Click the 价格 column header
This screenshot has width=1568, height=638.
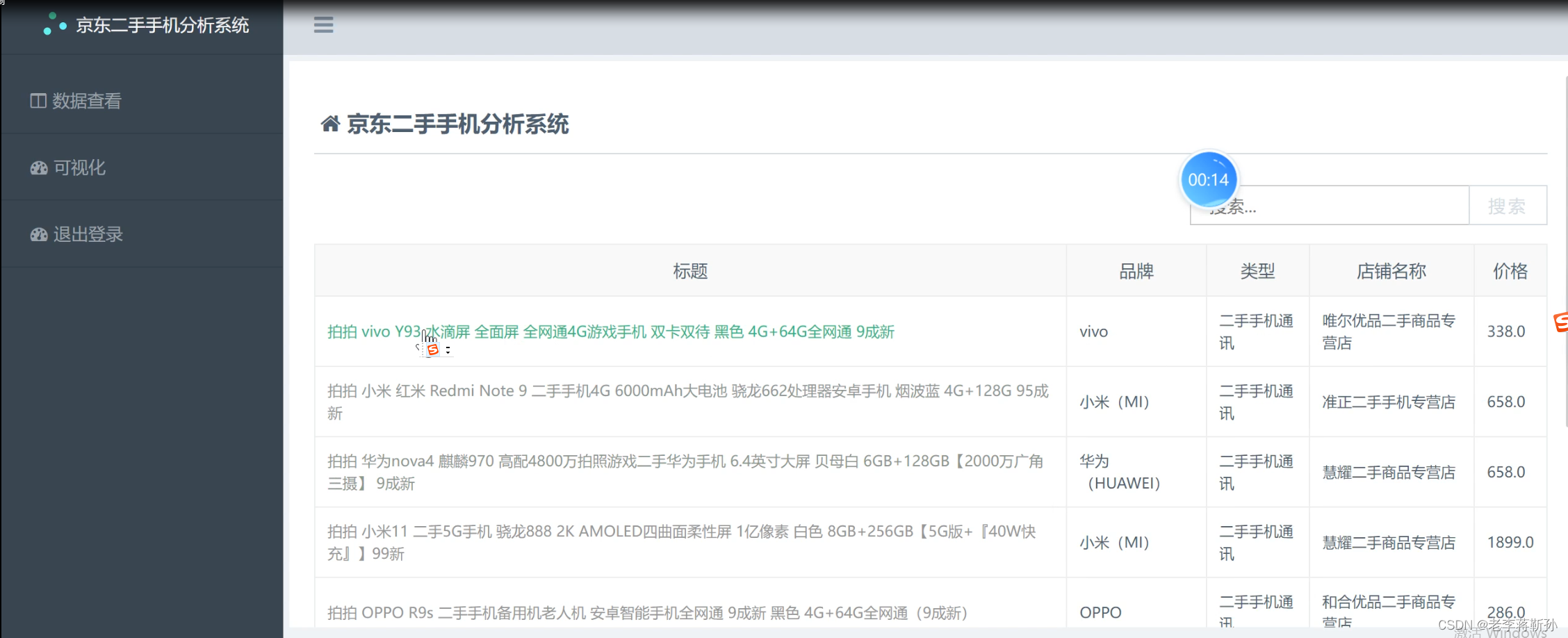pos(1510,271)
